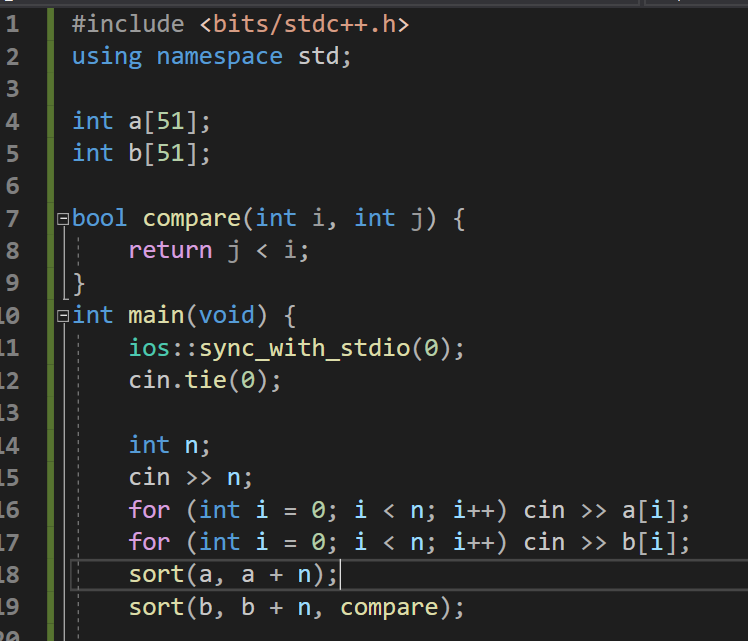Click the closing brace on line 9
The width and height of the screenshot is (748, 641).
coord(79,284)
